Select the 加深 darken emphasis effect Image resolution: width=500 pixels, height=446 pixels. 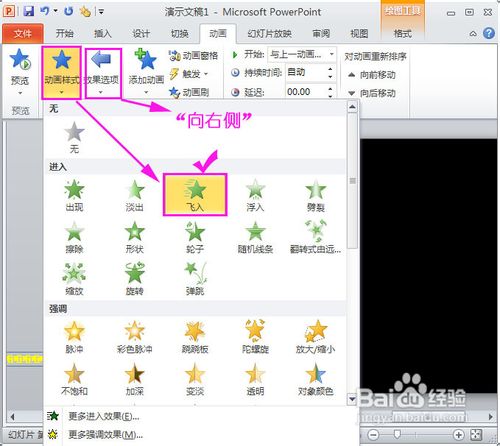click(x=135, y=379)
